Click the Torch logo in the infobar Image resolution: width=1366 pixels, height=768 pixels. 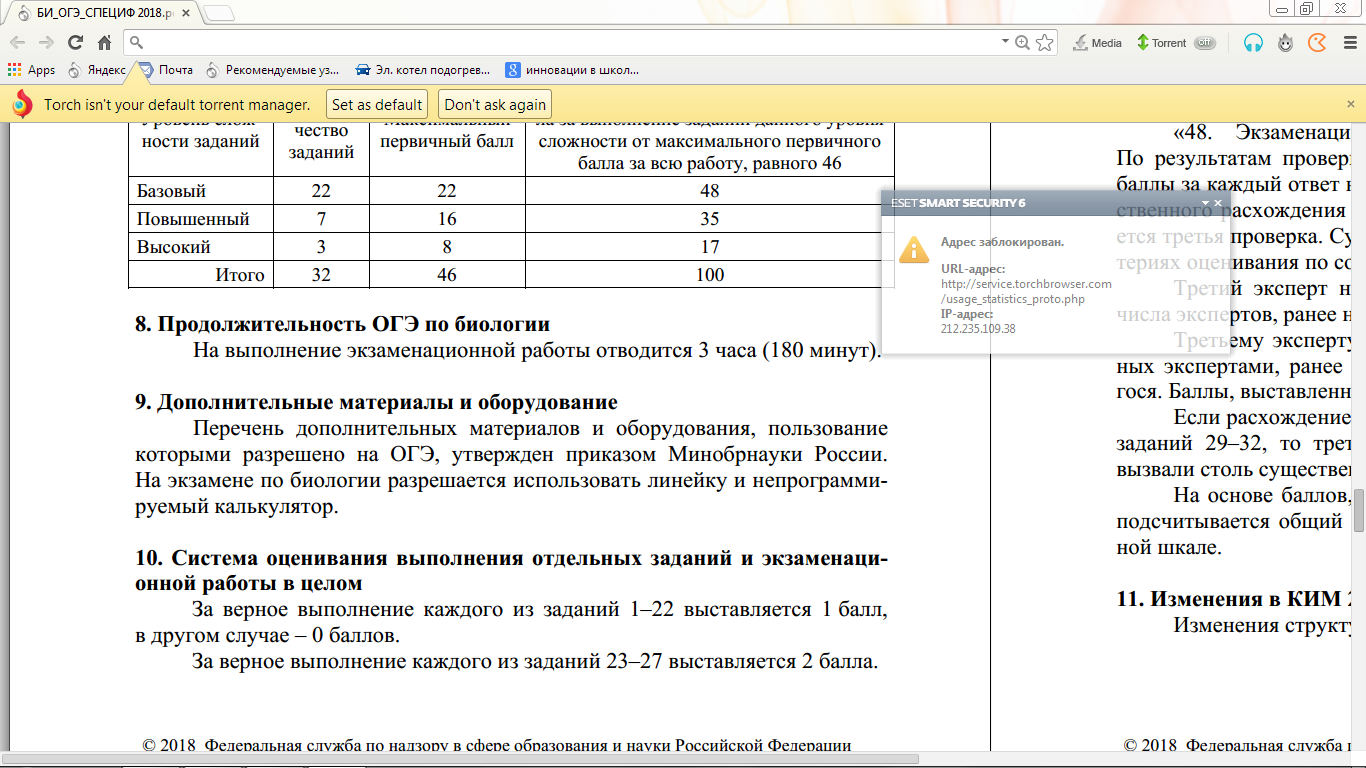coord(22,104)
